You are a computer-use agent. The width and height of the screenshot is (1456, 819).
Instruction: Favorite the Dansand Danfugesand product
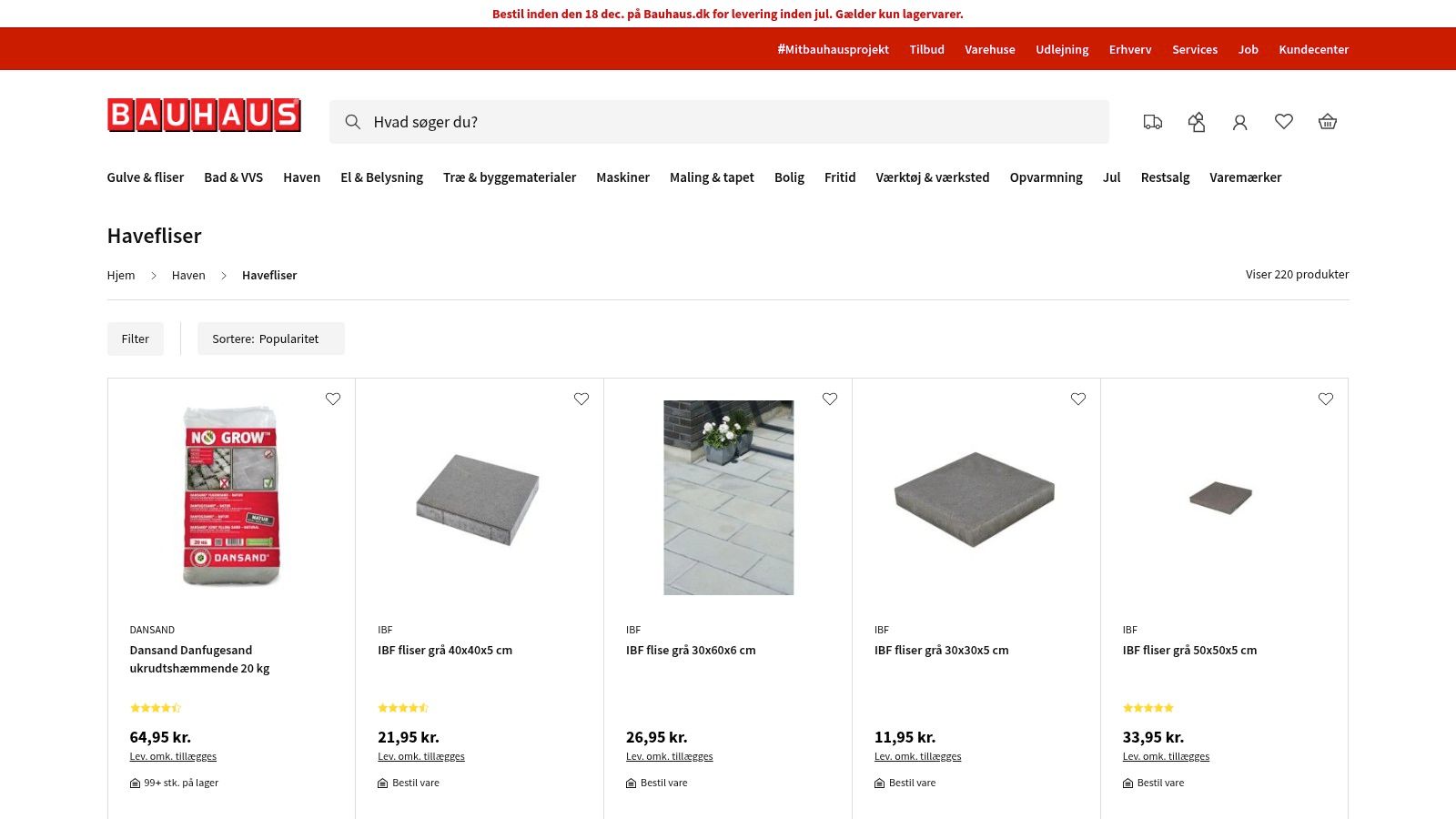333,399
